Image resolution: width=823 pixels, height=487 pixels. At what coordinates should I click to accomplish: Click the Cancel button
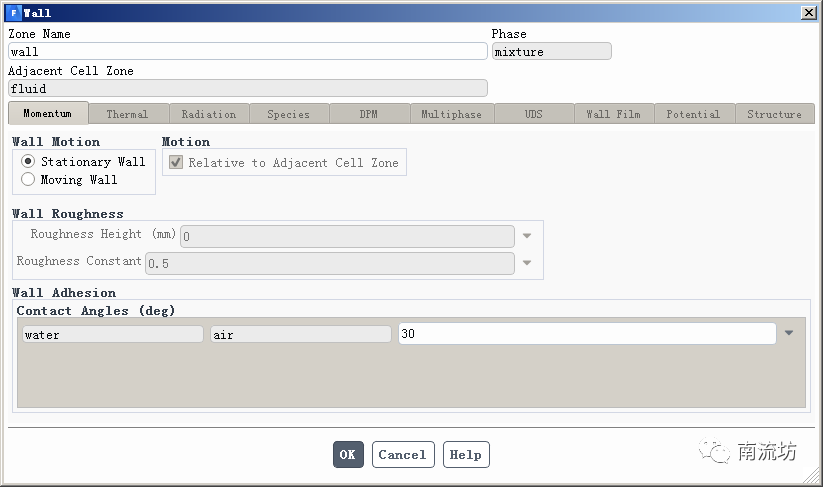(403, 454)
